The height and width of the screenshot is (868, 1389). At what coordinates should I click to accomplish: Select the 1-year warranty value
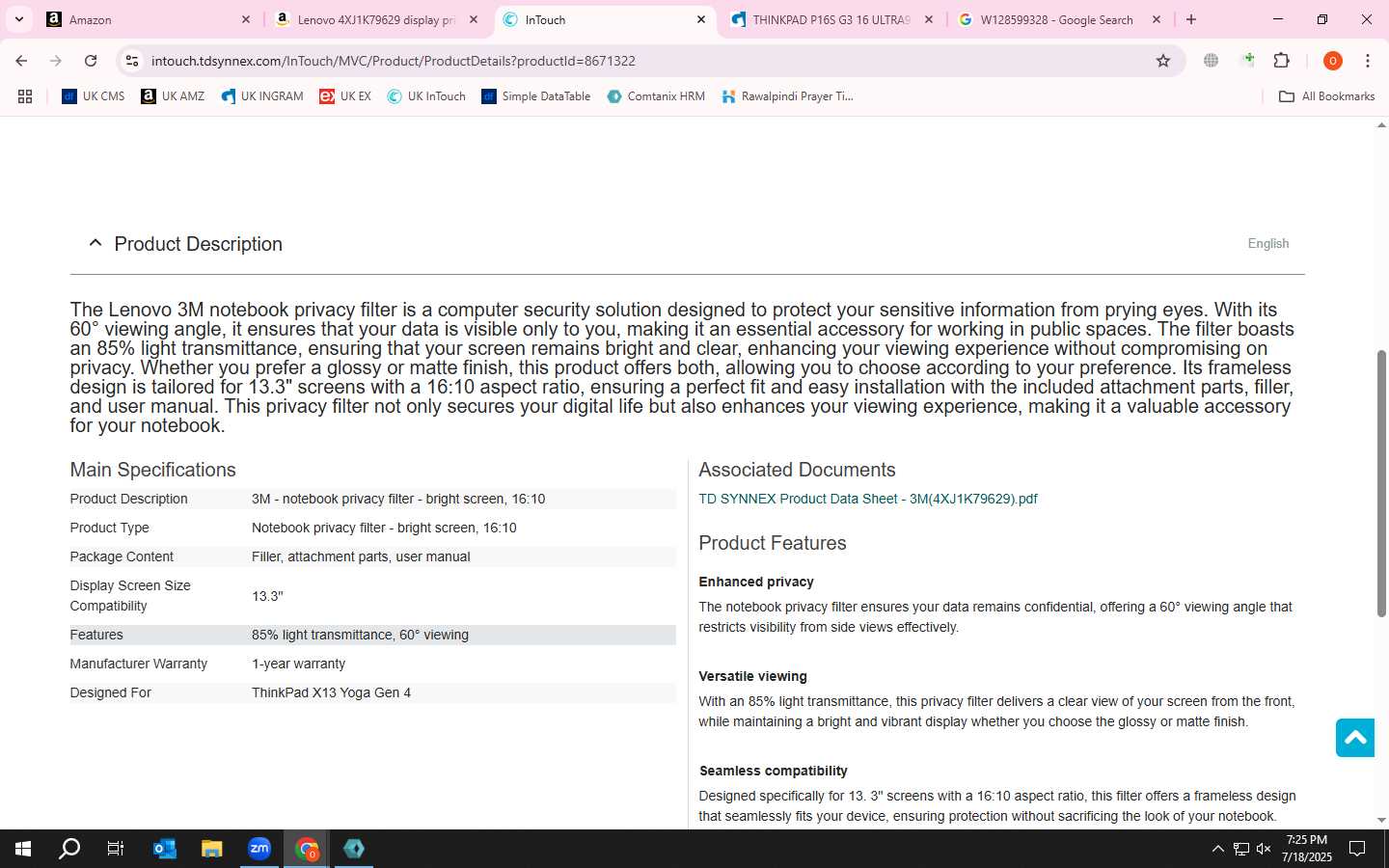click(x=298, y=664)
